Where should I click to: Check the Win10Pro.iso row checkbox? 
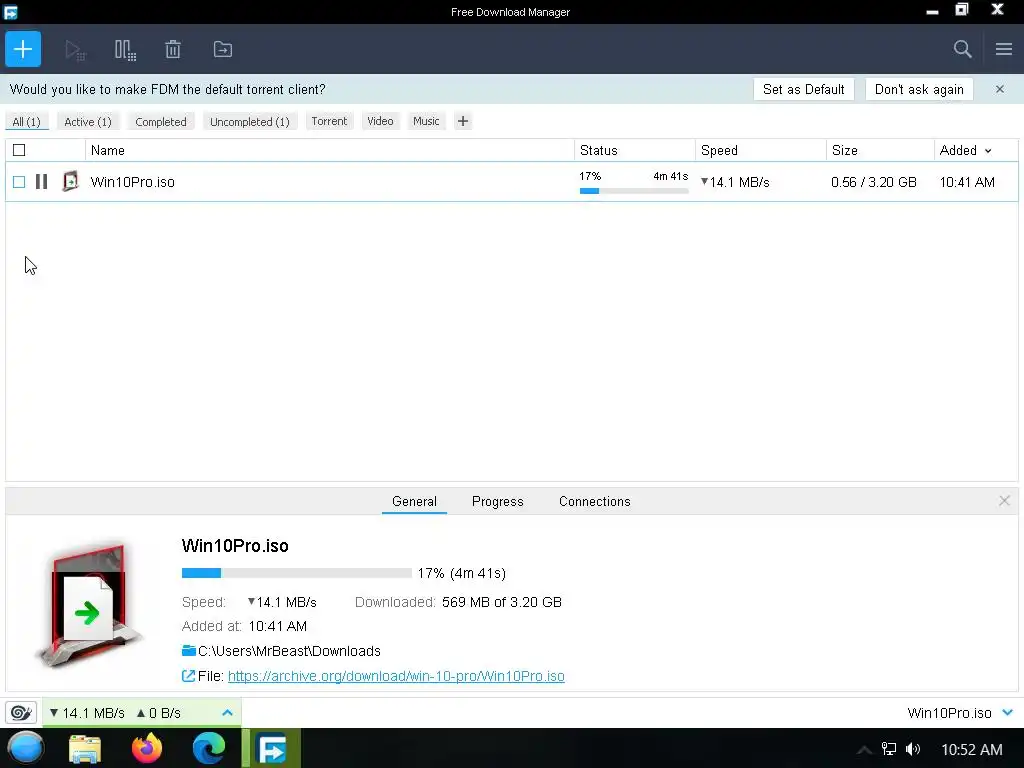coord(19,182)
